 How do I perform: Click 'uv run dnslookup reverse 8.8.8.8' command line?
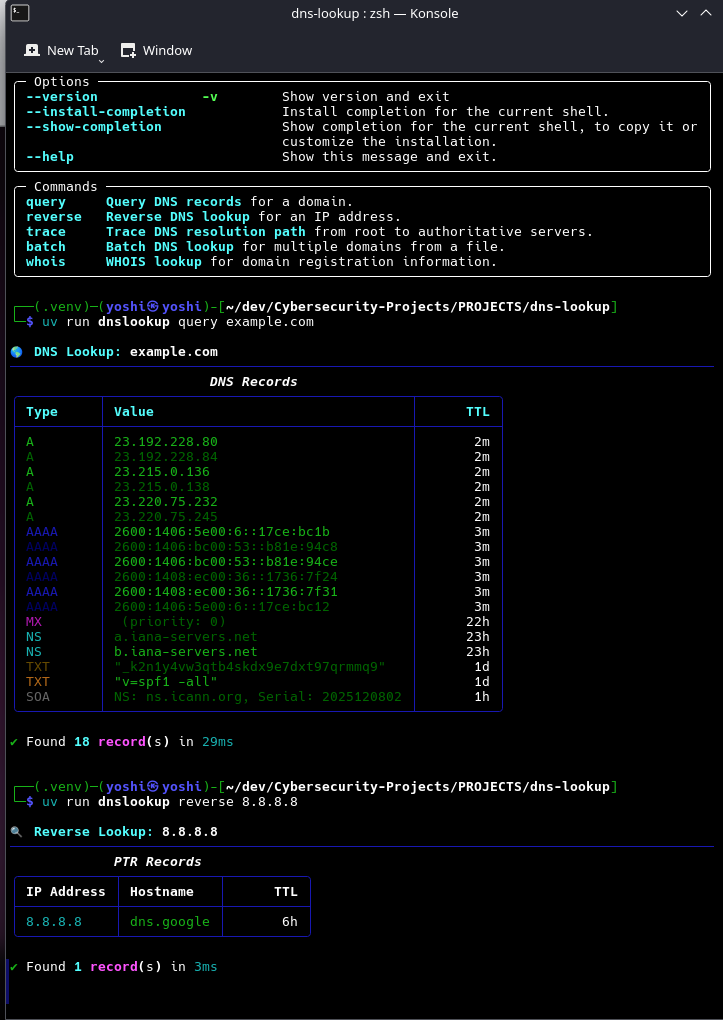170,801
